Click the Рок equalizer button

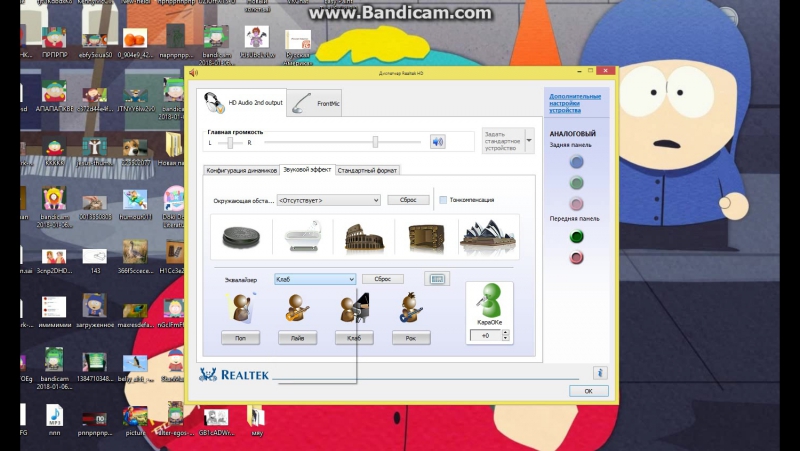pos(411,338)
